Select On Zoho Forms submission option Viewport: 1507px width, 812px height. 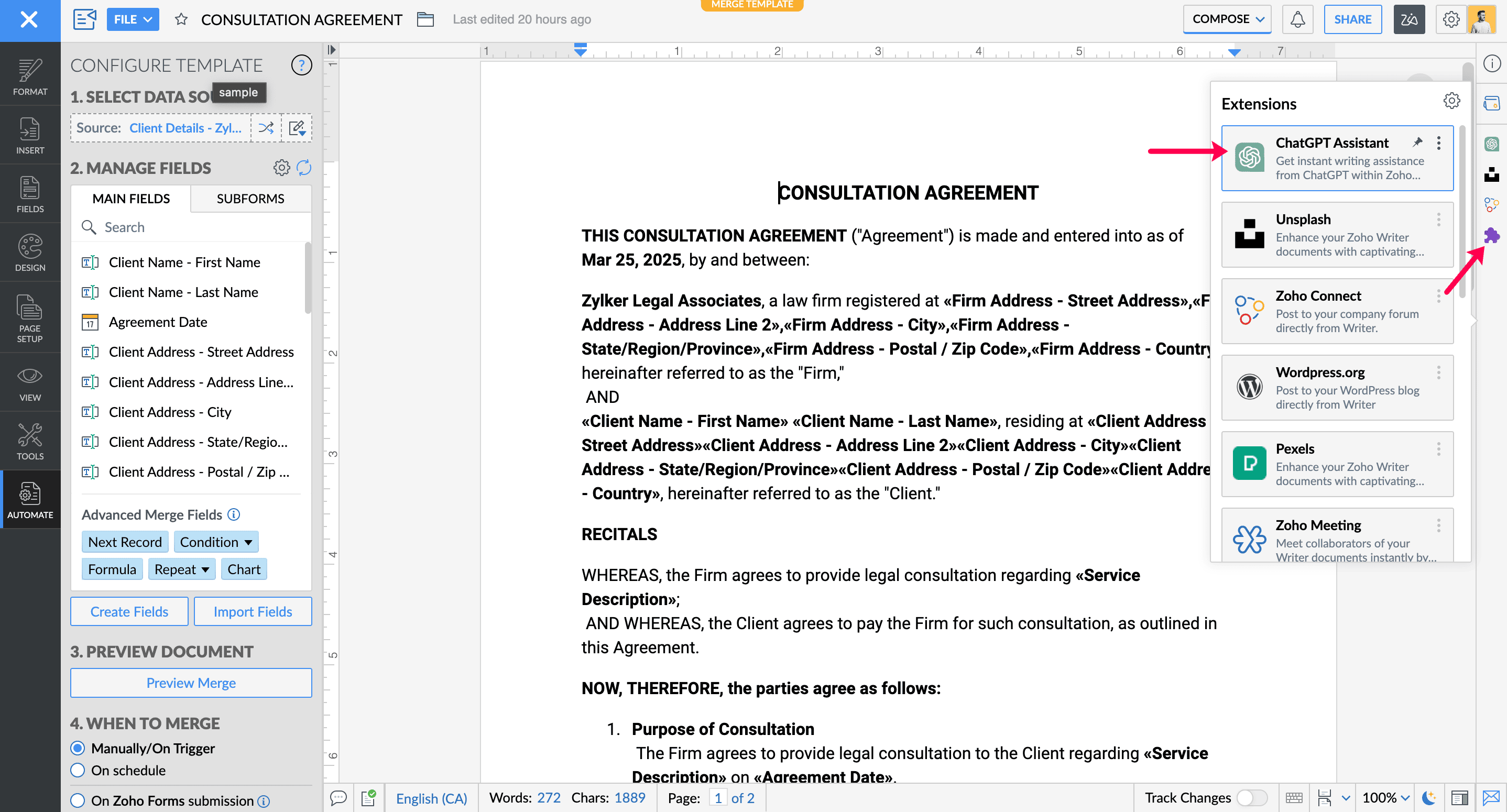(x=77, y=800)
